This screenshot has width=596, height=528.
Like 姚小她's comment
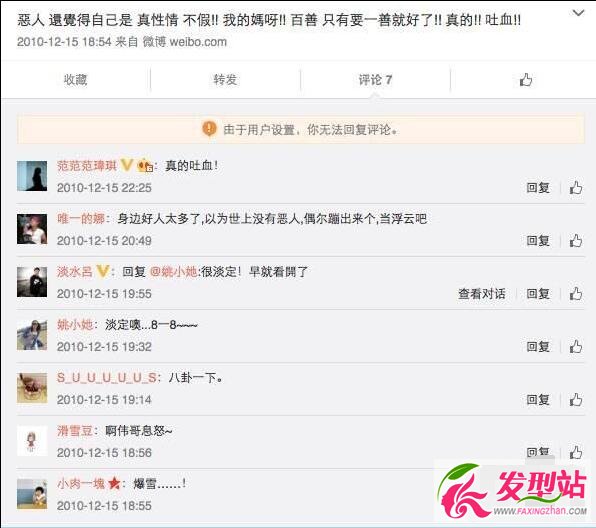576,347
